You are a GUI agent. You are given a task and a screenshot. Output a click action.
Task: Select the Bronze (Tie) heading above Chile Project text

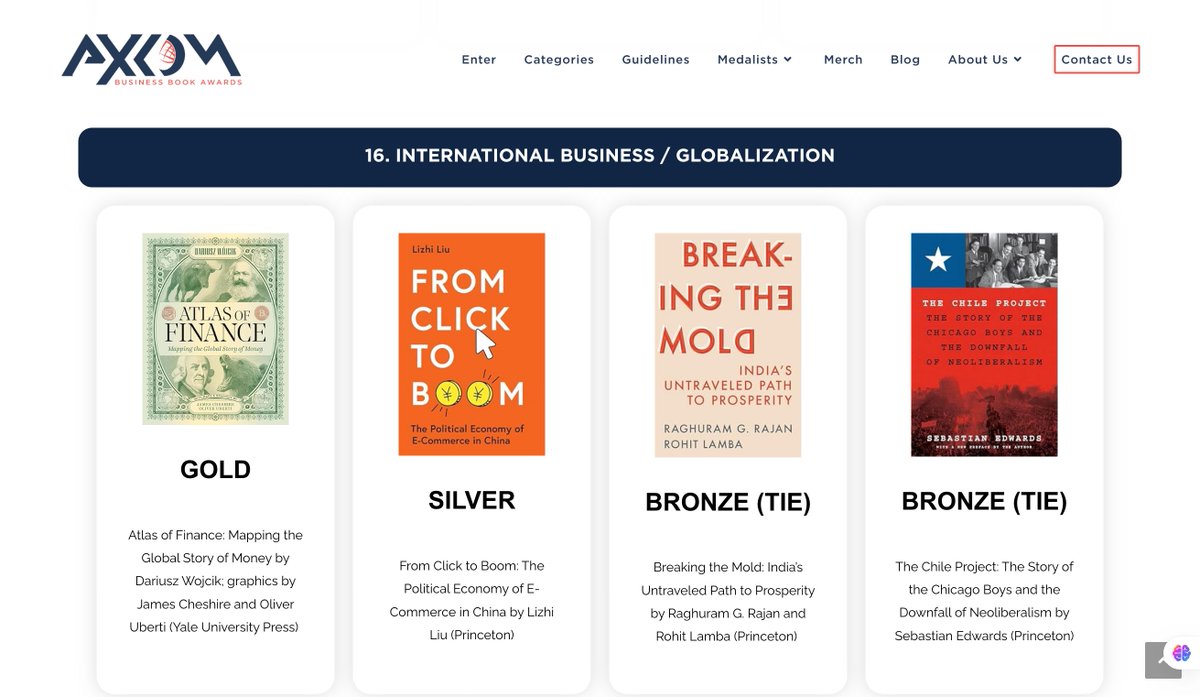click(984, 501)
